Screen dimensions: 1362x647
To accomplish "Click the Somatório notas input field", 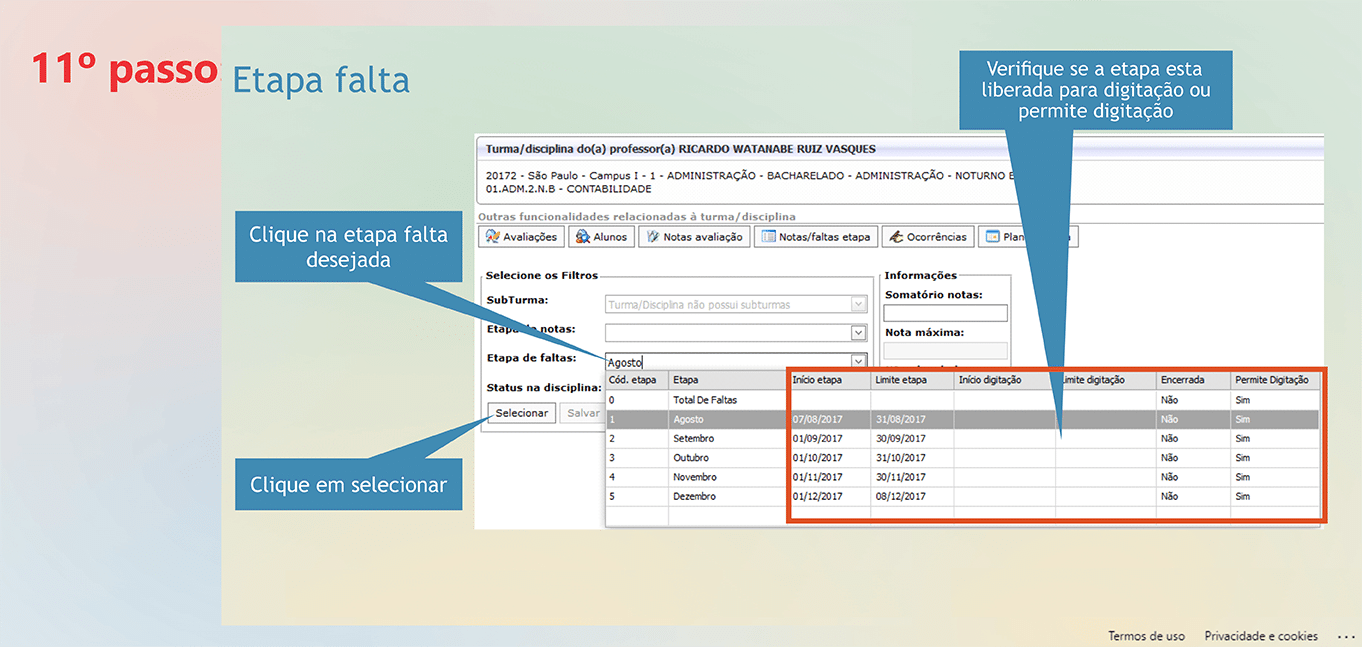I will pos(945,313).
